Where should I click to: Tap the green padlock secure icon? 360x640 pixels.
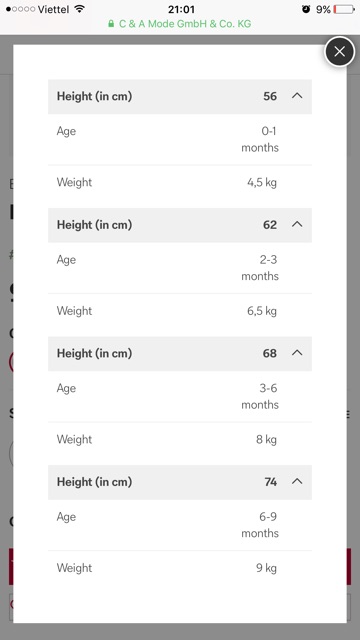pos(111,24)
